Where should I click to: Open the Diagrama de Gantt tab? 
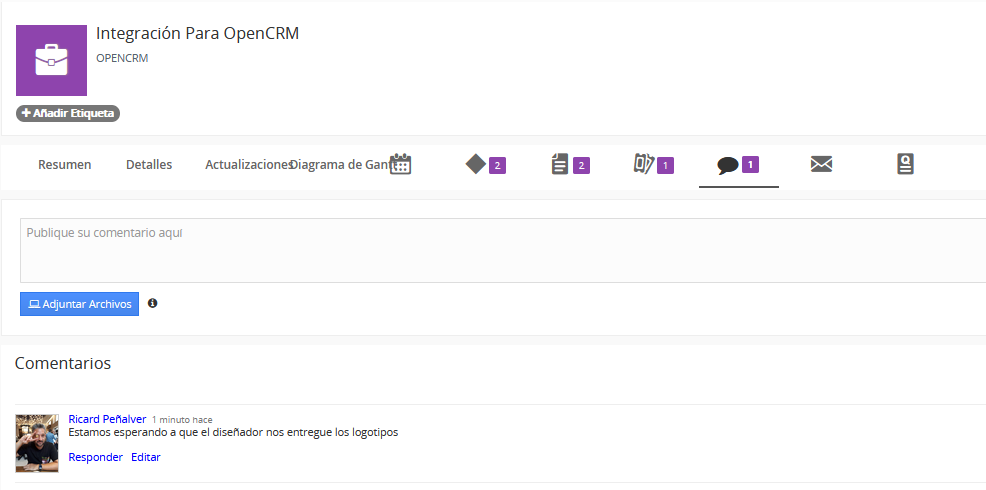pos(345,165)
